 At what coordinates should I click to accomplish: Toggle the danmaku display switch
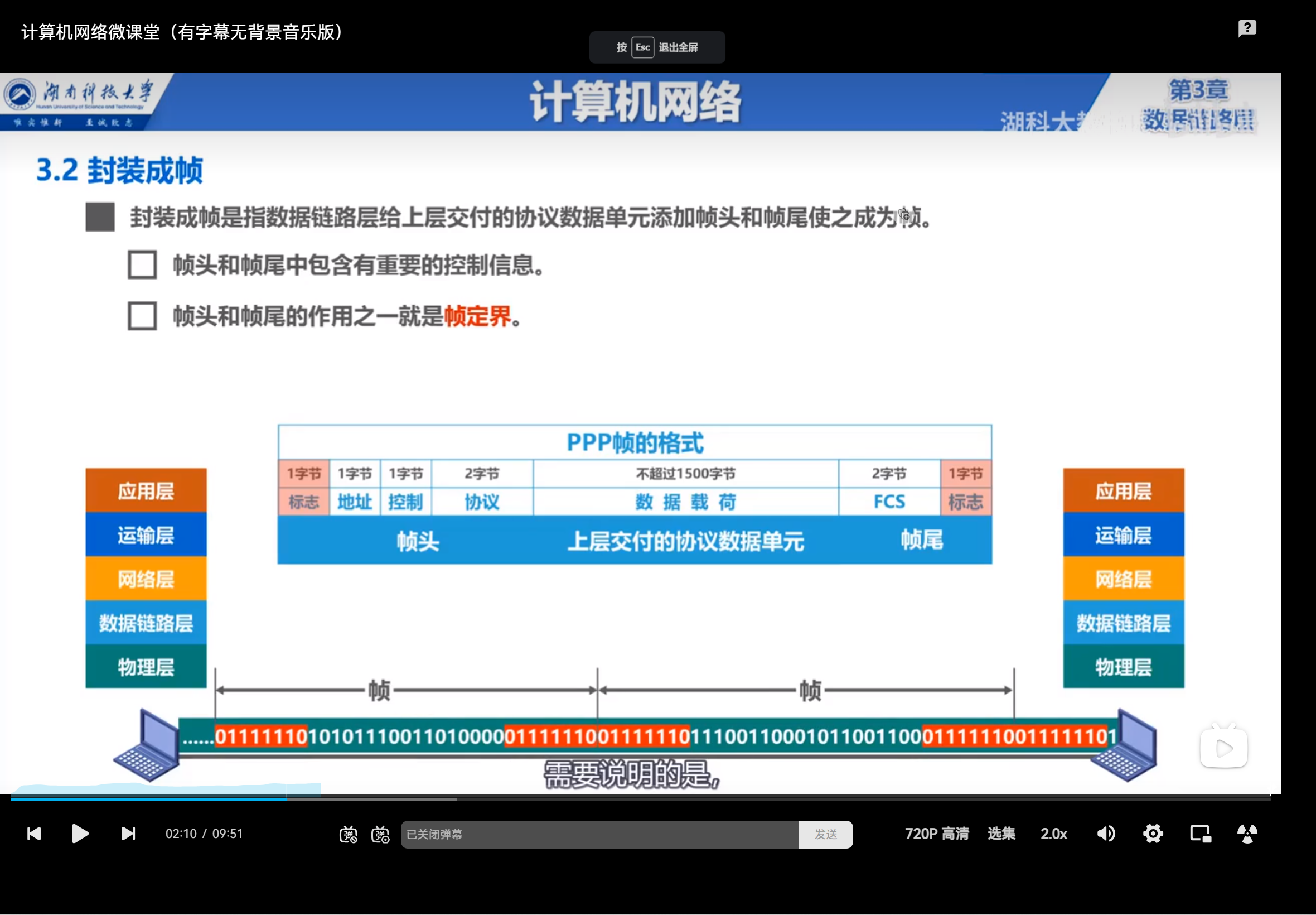[349, 835]
